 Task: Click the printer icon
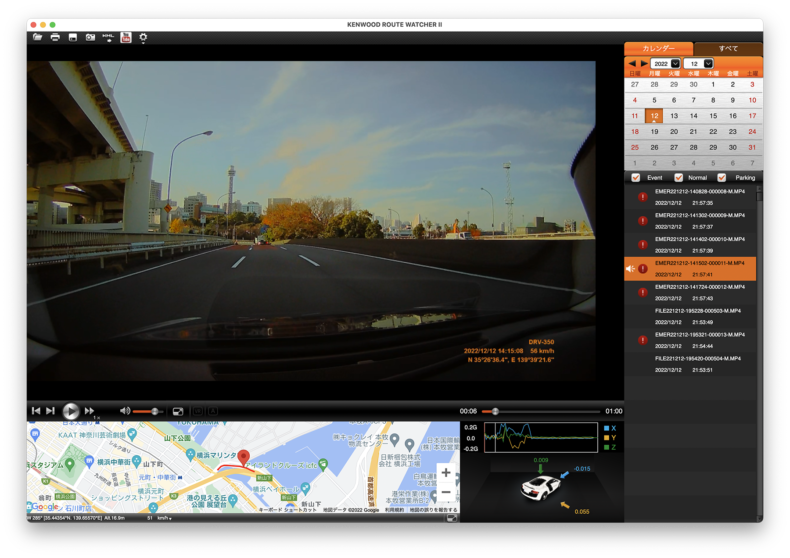[x=55, y=37]
